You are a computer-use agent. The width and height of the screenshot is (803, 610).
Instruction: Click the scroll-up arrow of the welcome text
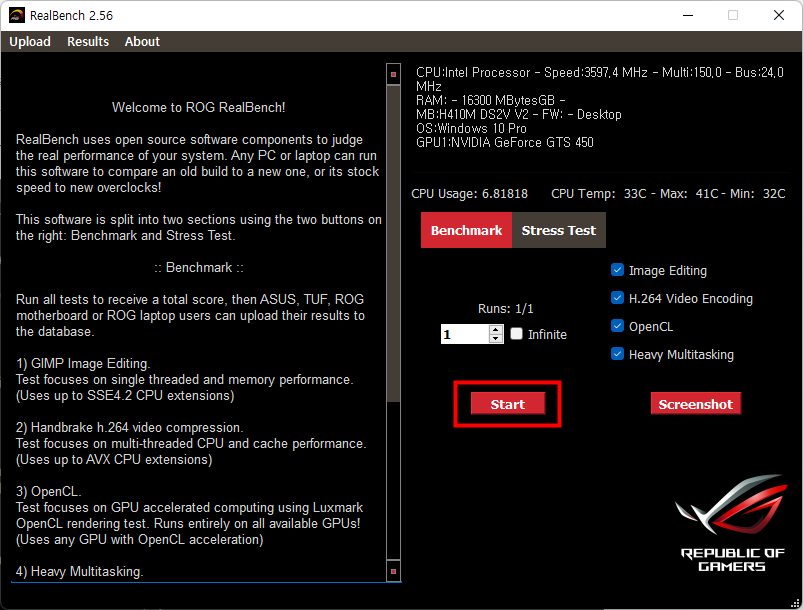[x=393, y=74]
